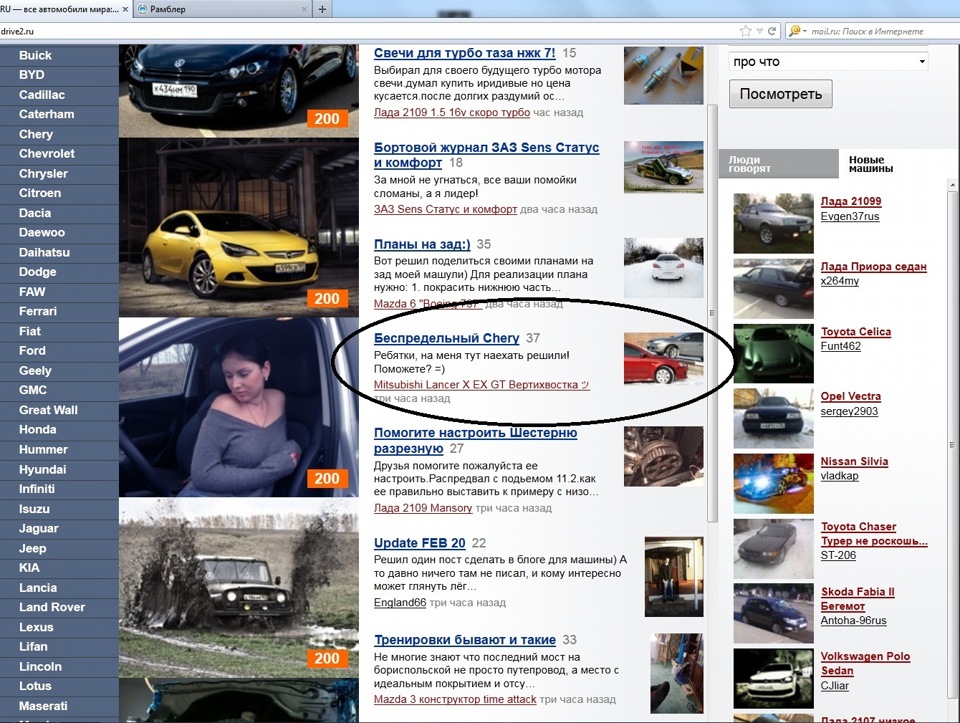Screen dimensions: 960x723
Task: Click the red Lancer post thumbnail
Action: pyautogui.click(x=664, y=358)
